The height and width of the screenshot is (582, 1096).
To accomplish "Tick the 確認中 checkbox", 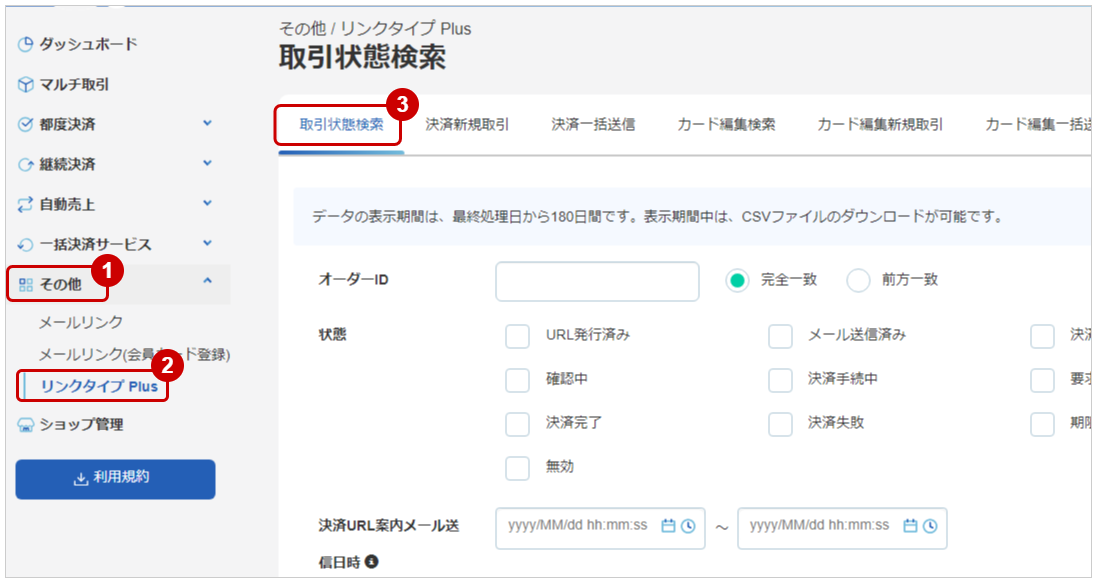I will tap(517, 380).
